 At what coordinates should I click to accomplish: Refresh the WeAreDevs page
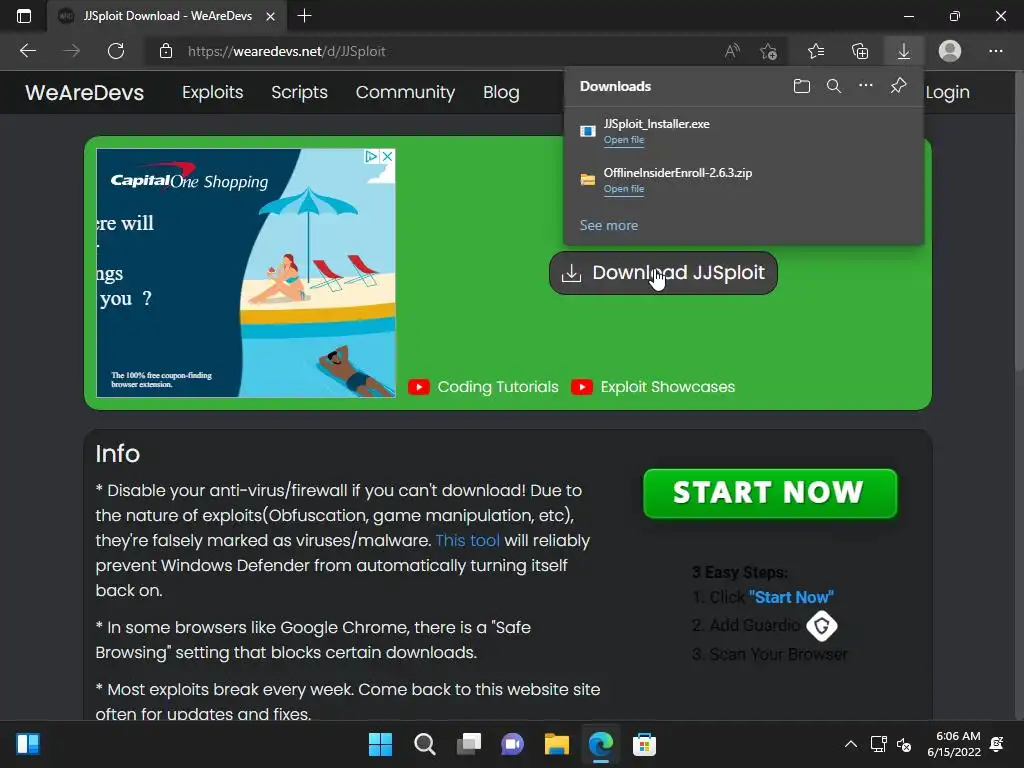pos(116,51)
